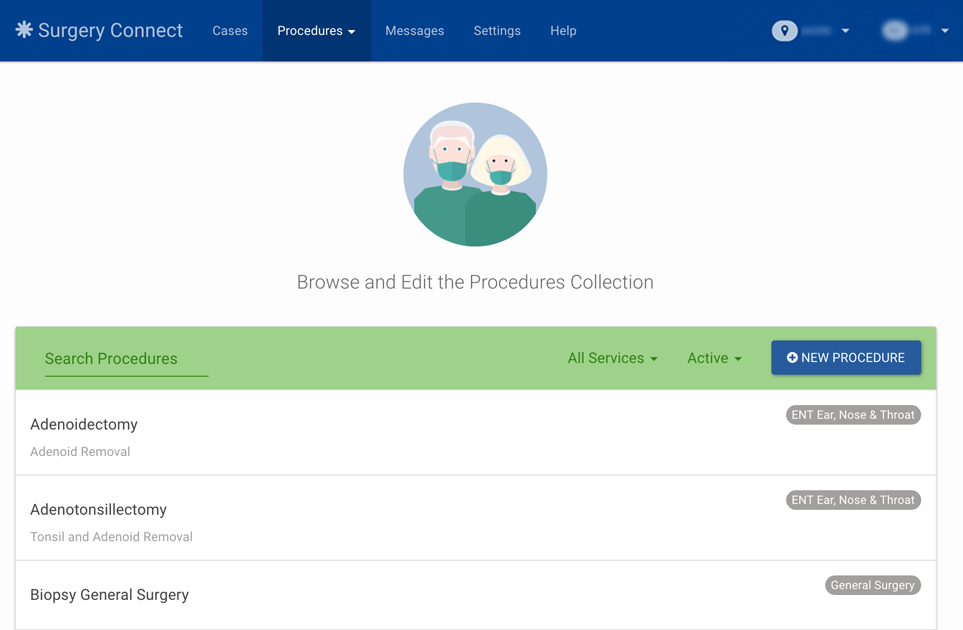Open the Adenotonsillectomy procedure
Screen dimensions: 963x630
coord(98,509)
